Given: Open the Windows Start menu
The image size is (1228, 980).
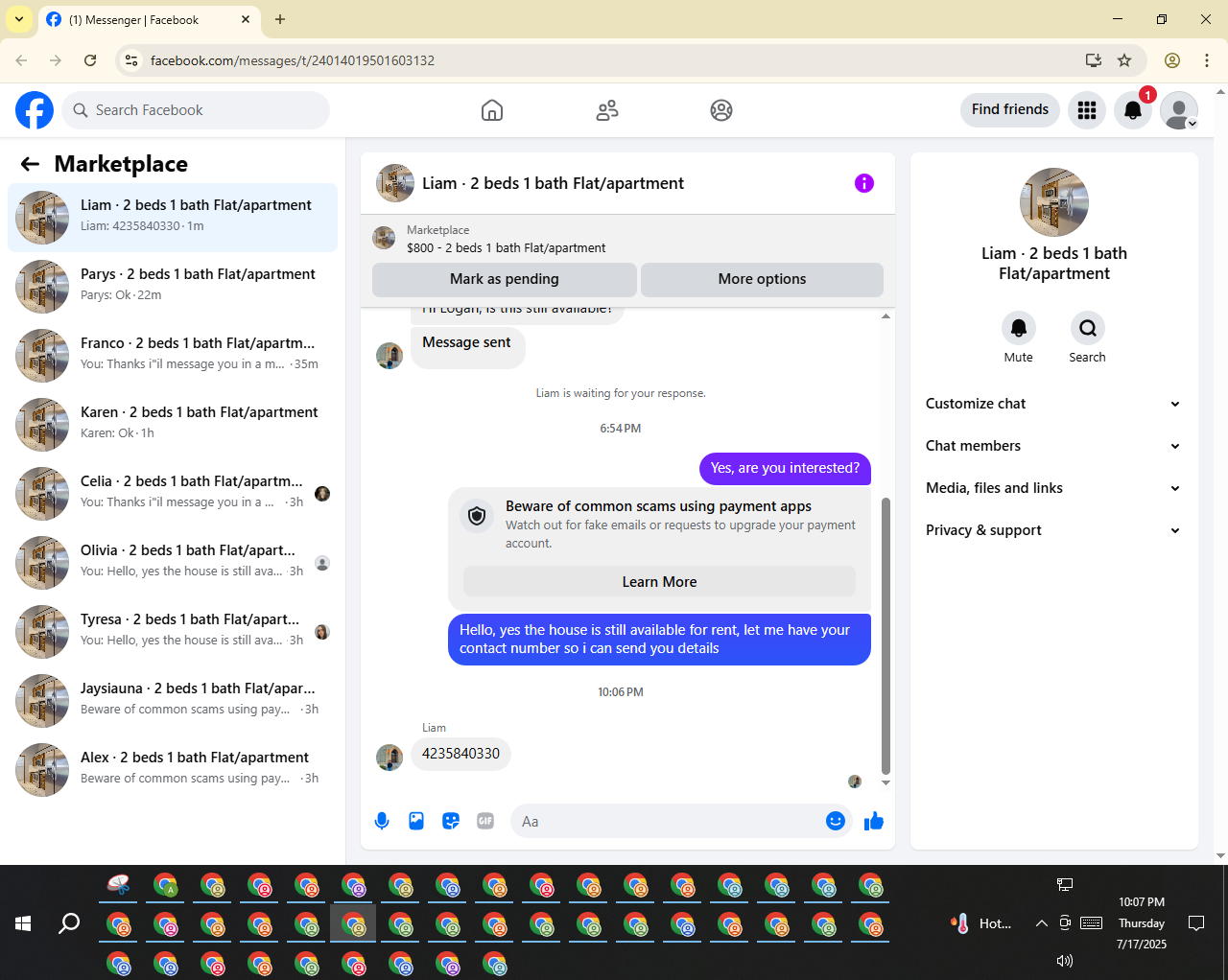Looking at the screenshot, I should pos(23,923).
